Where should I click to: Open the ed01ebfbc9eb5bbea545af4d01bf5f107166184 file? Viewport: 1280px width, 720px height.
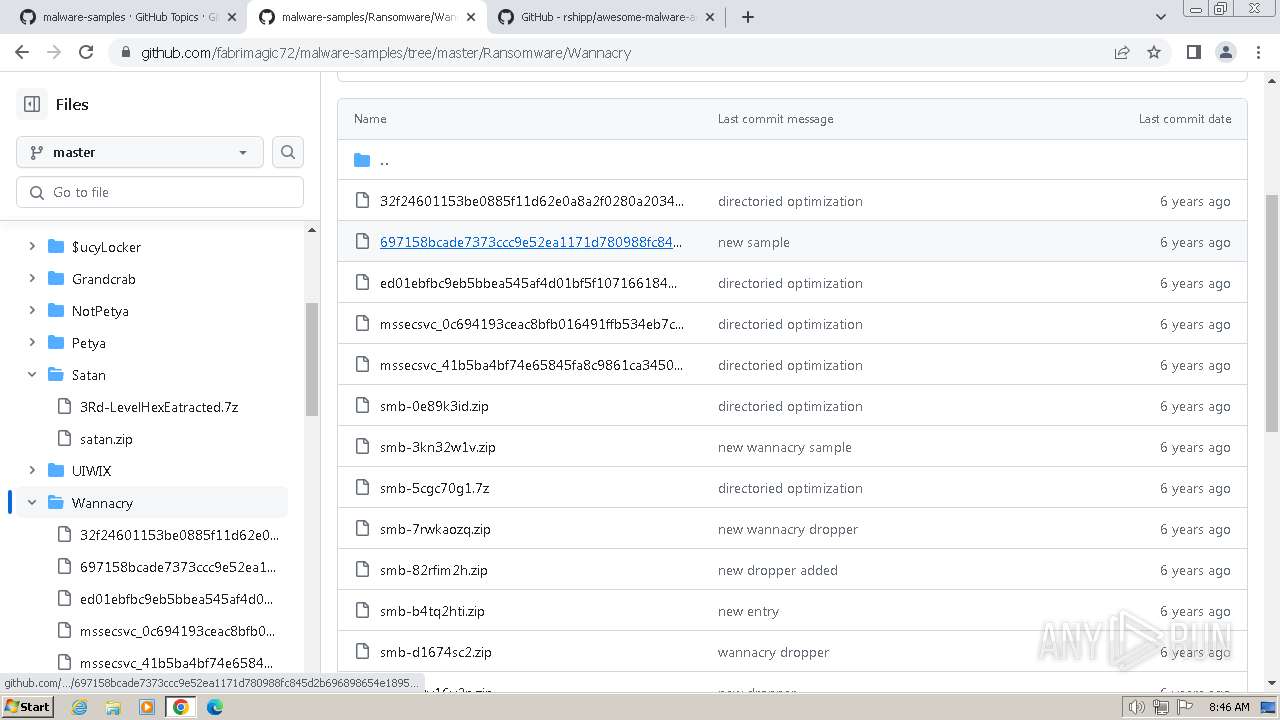tap(529, 283)
